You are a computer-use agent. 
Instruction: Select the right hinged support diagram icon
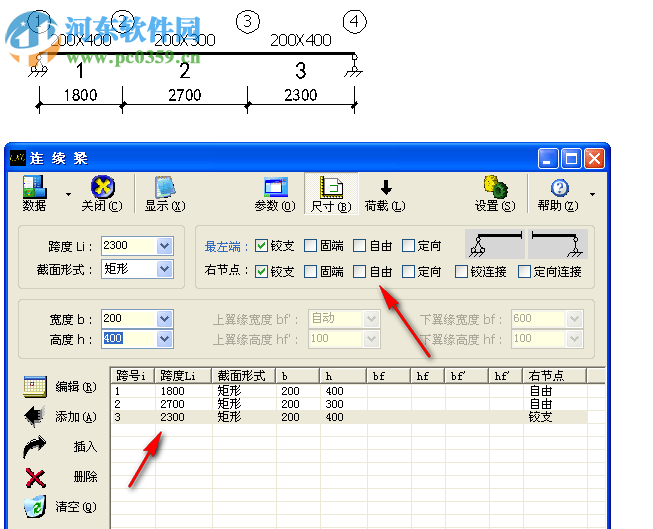coord(558,244)
